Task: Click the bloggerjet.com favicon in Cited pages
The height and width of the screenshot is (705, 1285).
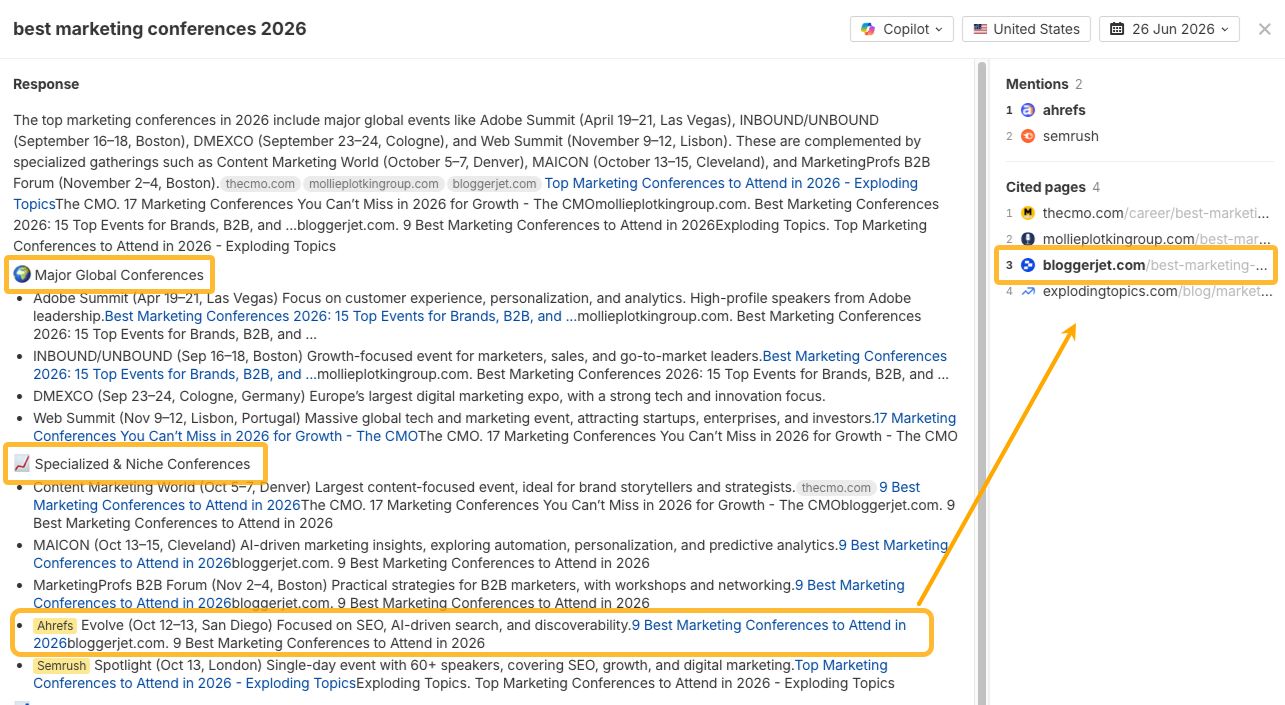Action: click(1028, 265)
